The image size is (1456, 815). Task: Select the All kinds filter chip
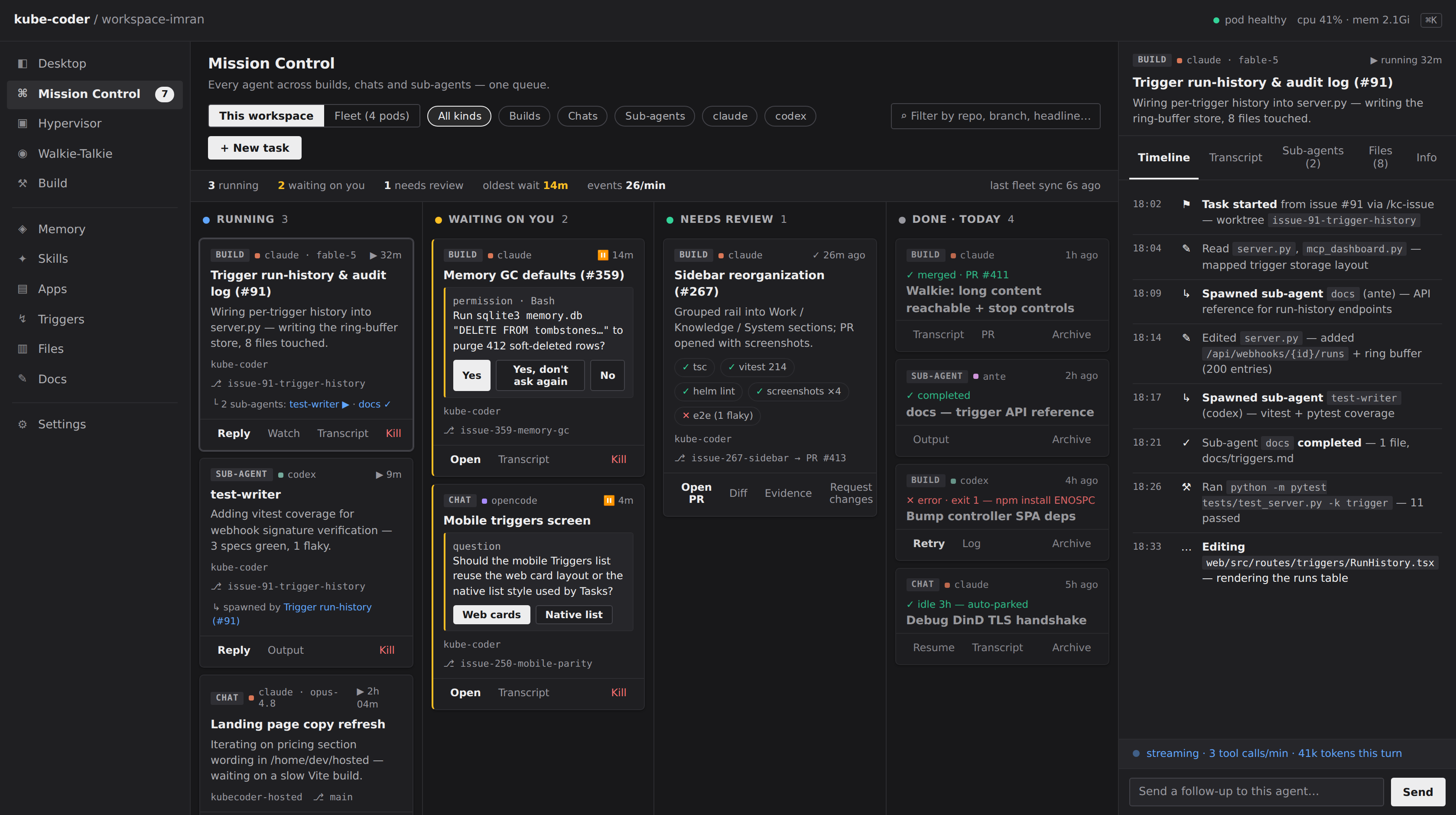[459, 116]
